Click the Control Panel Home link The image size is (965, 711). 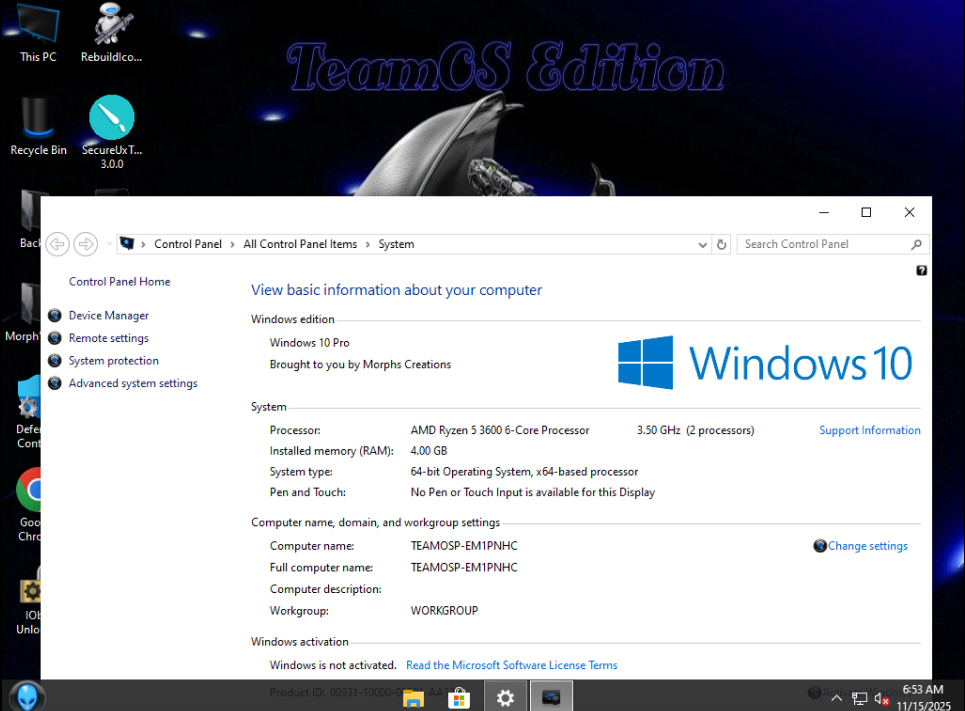[x=119, y=282]
